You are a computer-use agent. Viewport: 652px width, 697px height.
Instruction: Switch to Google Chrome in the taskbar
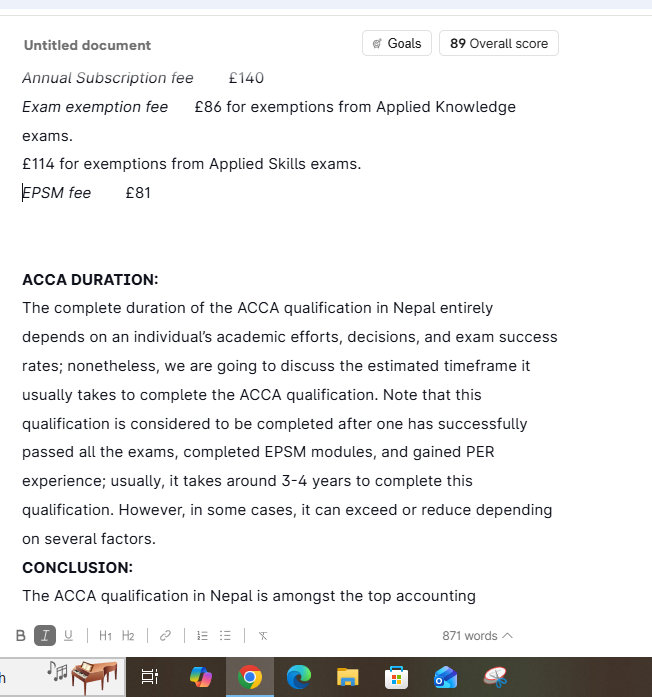pos(250,678)
